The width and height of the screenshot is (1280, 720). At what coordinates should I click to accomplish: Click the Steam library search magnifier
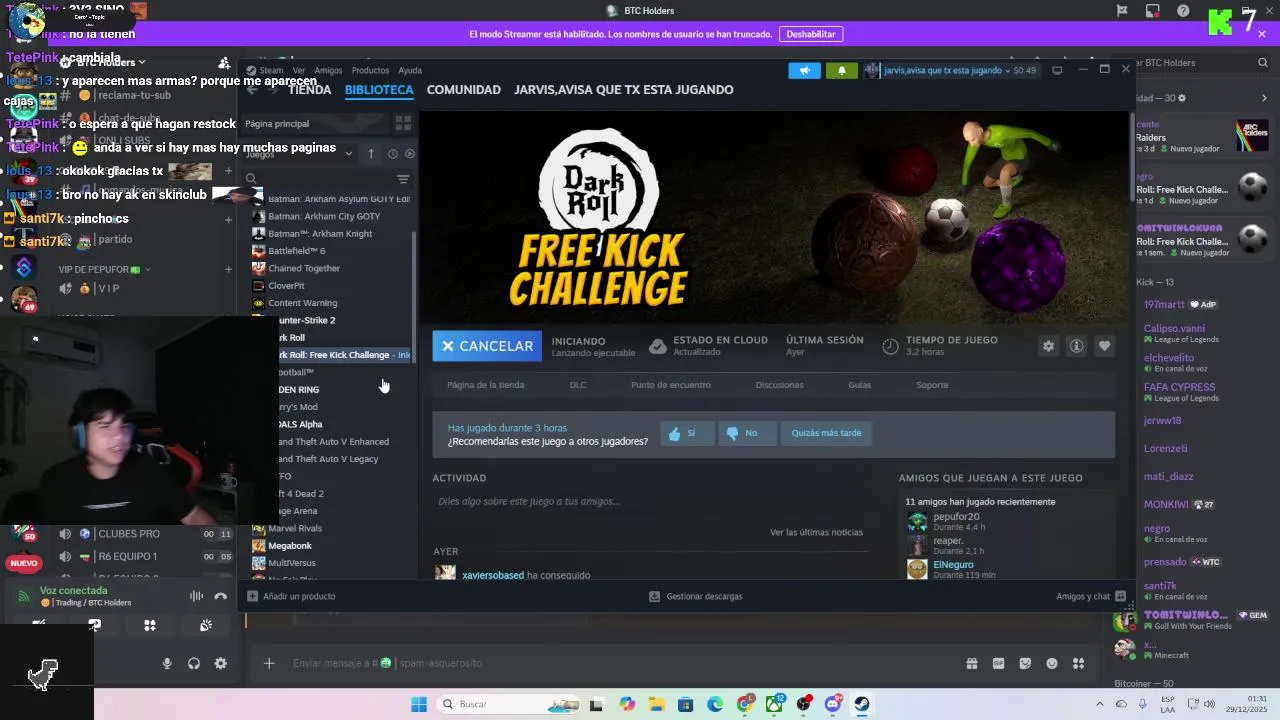(x=252, y=179)
